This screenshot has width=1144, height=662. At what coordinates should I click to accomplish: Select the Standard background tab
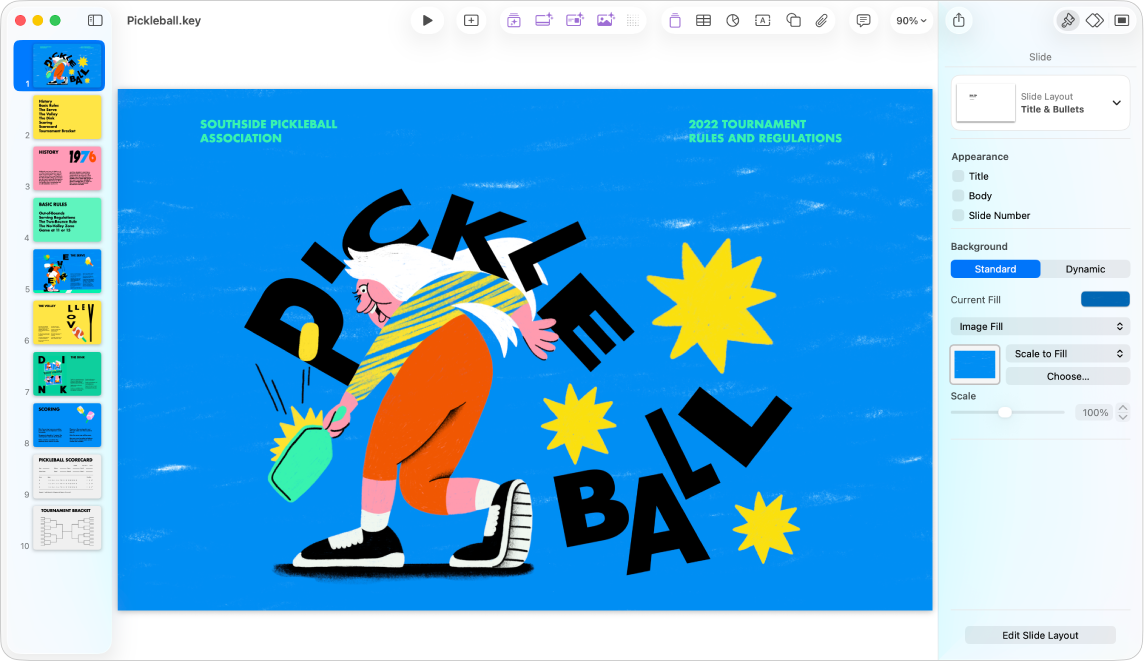[995, 269]
